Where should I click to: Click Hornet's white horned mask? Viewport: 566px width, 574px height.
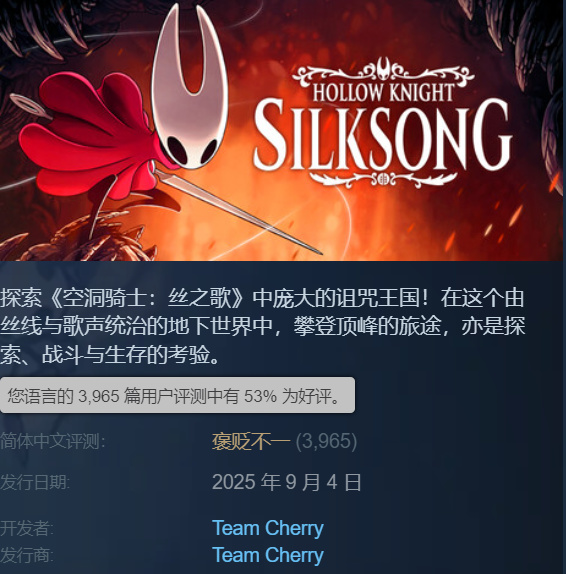pos(189,95)
